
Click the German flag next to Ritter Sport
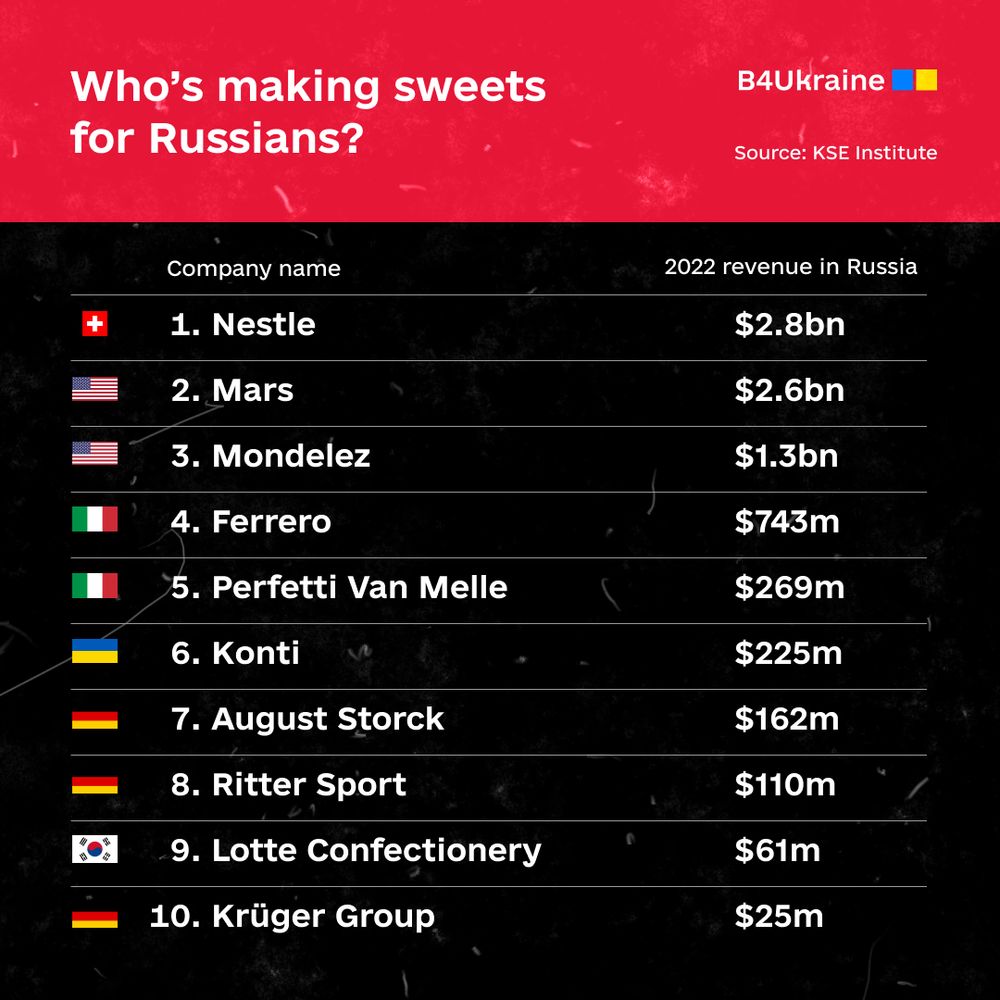tap(95, 785)
